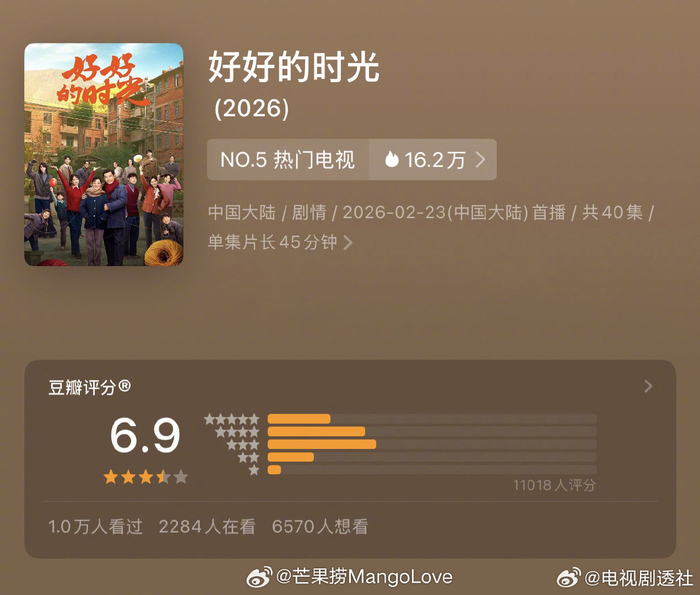Tap the one-star rating row icon
The height and width of the screenshot is (595, 700).
(x=254, y=470)
